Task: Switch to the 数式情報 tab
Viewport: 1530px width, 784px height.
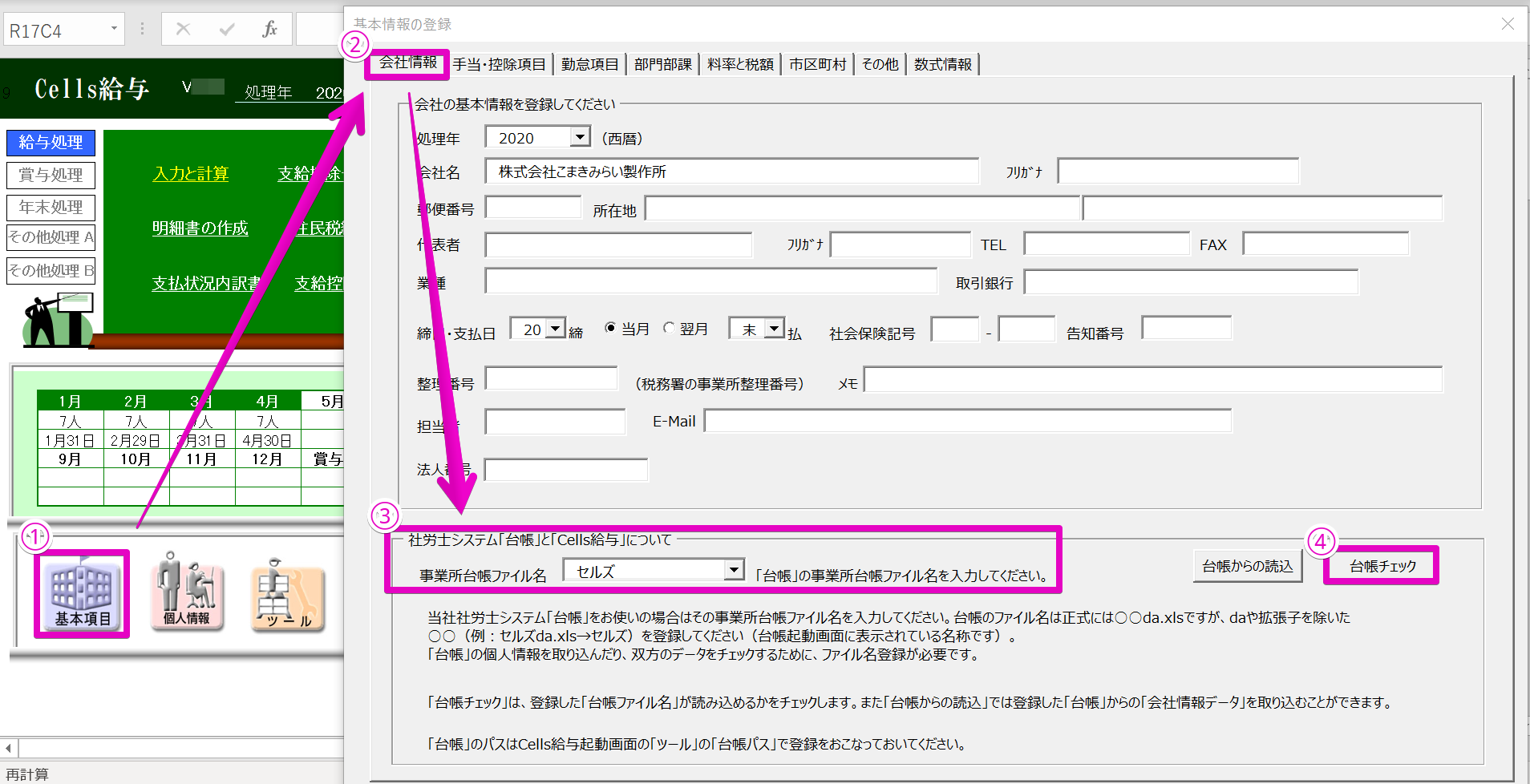Action: [943, 64]
